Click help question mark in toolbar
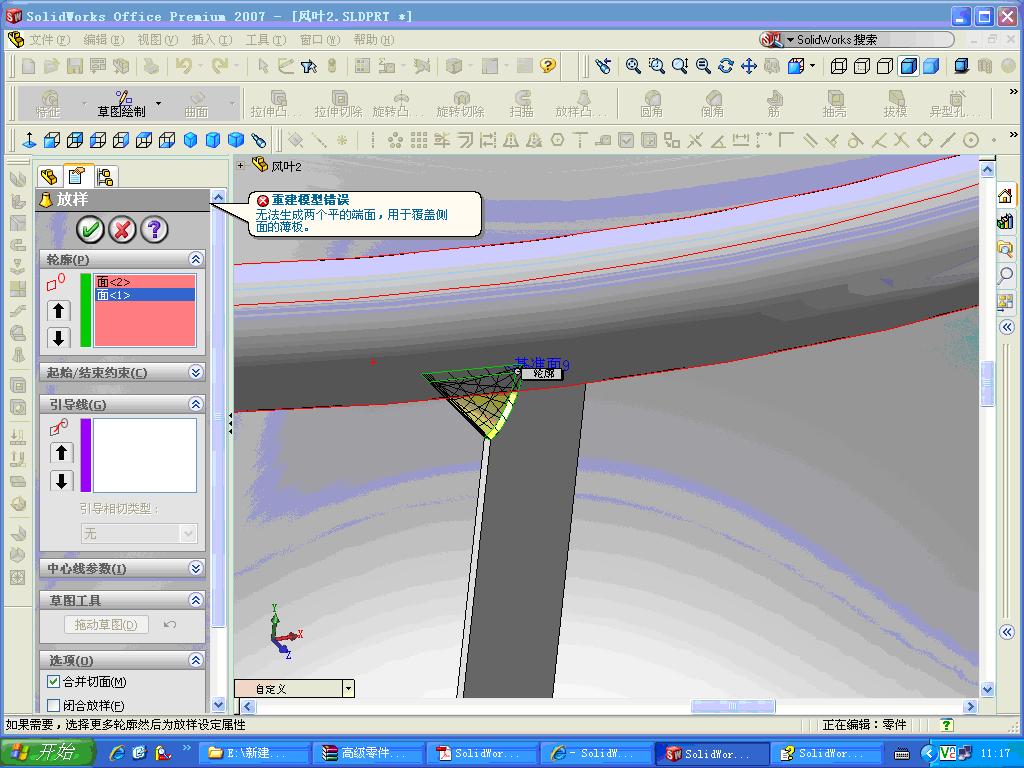 pyautogui.click(x=548, y=66)
